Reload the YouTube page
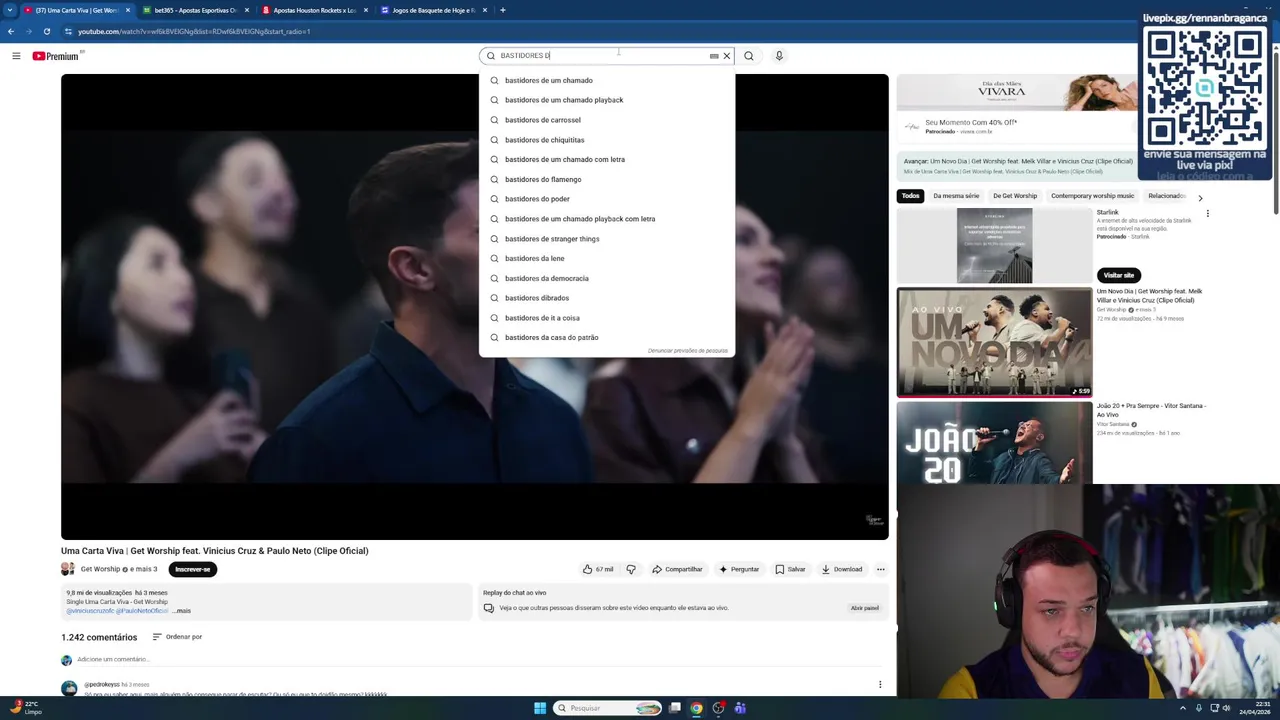Viewport: 1280px width, 720px height. [46, 31]
